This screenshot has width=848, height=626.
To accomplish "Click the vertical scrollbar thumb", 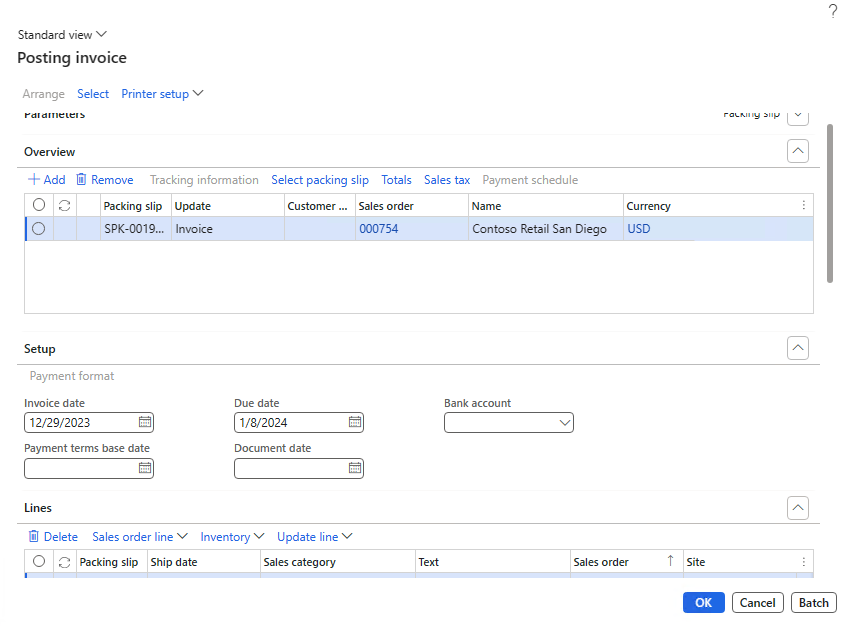I will coord(830,203).
